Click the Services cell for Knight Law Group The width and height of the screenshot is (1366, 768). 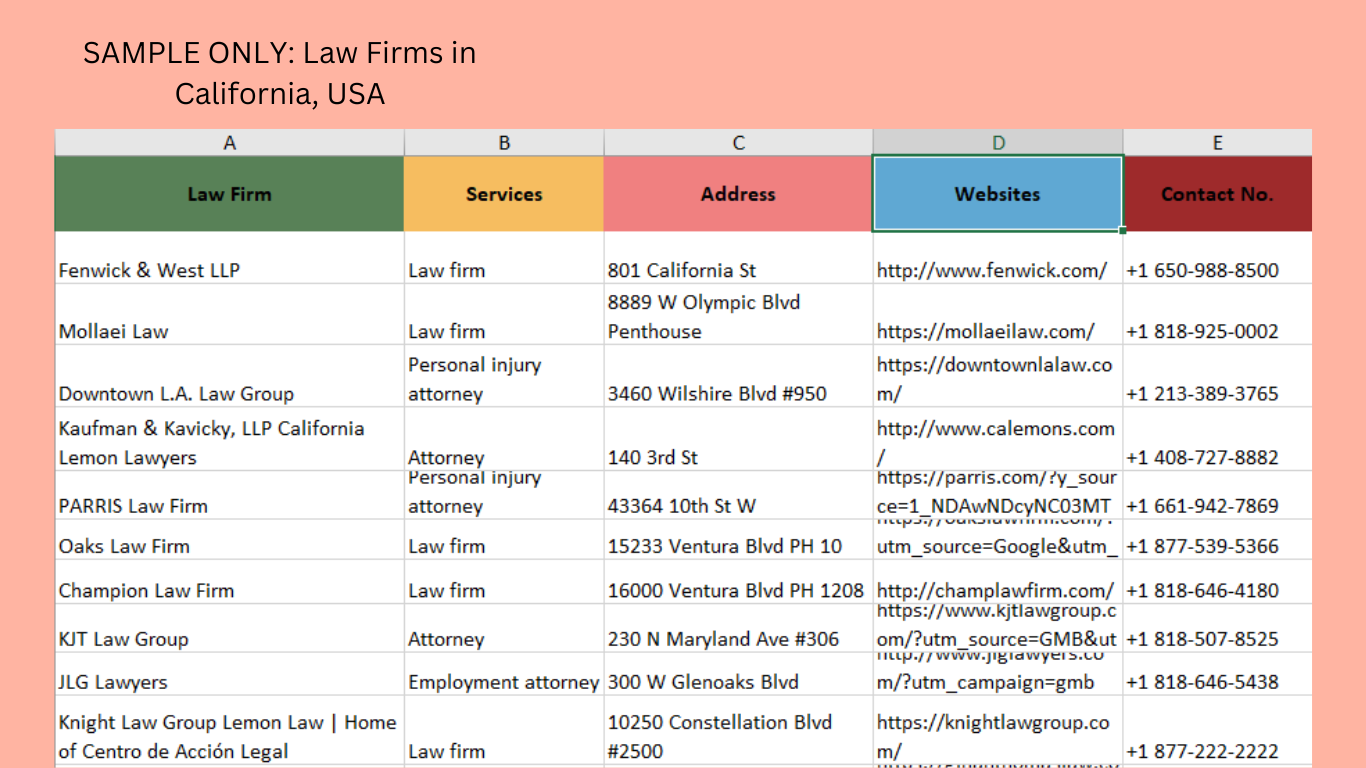504,731
